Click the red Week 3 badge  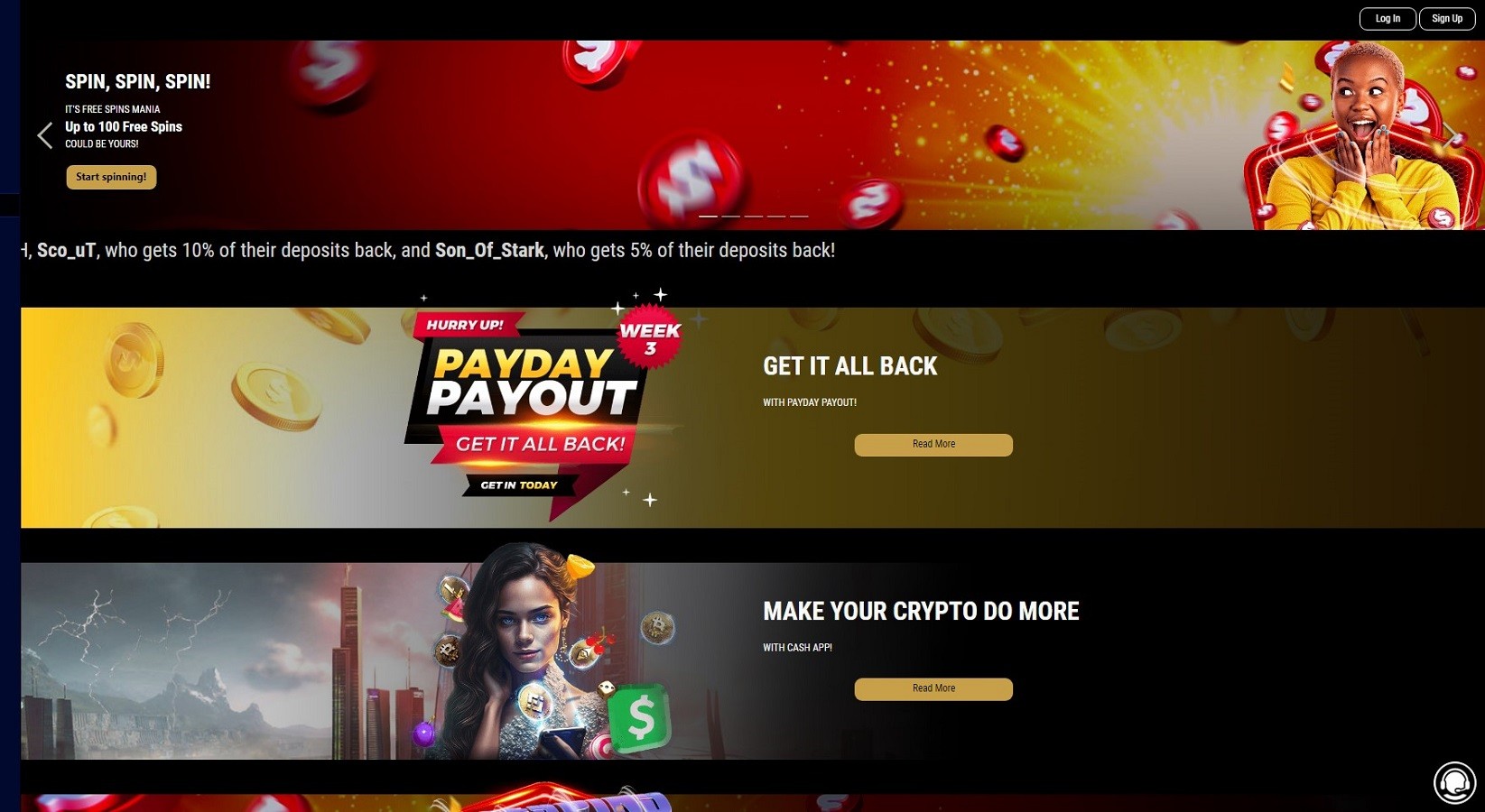pyautogui.click(x=650, y=337)
